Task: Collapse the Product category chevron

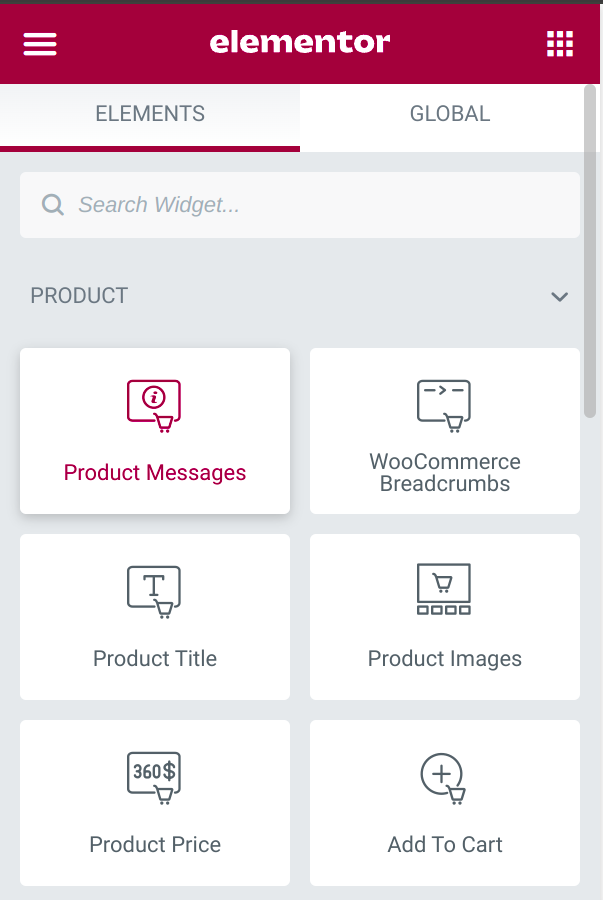Action: pos(559,297)
